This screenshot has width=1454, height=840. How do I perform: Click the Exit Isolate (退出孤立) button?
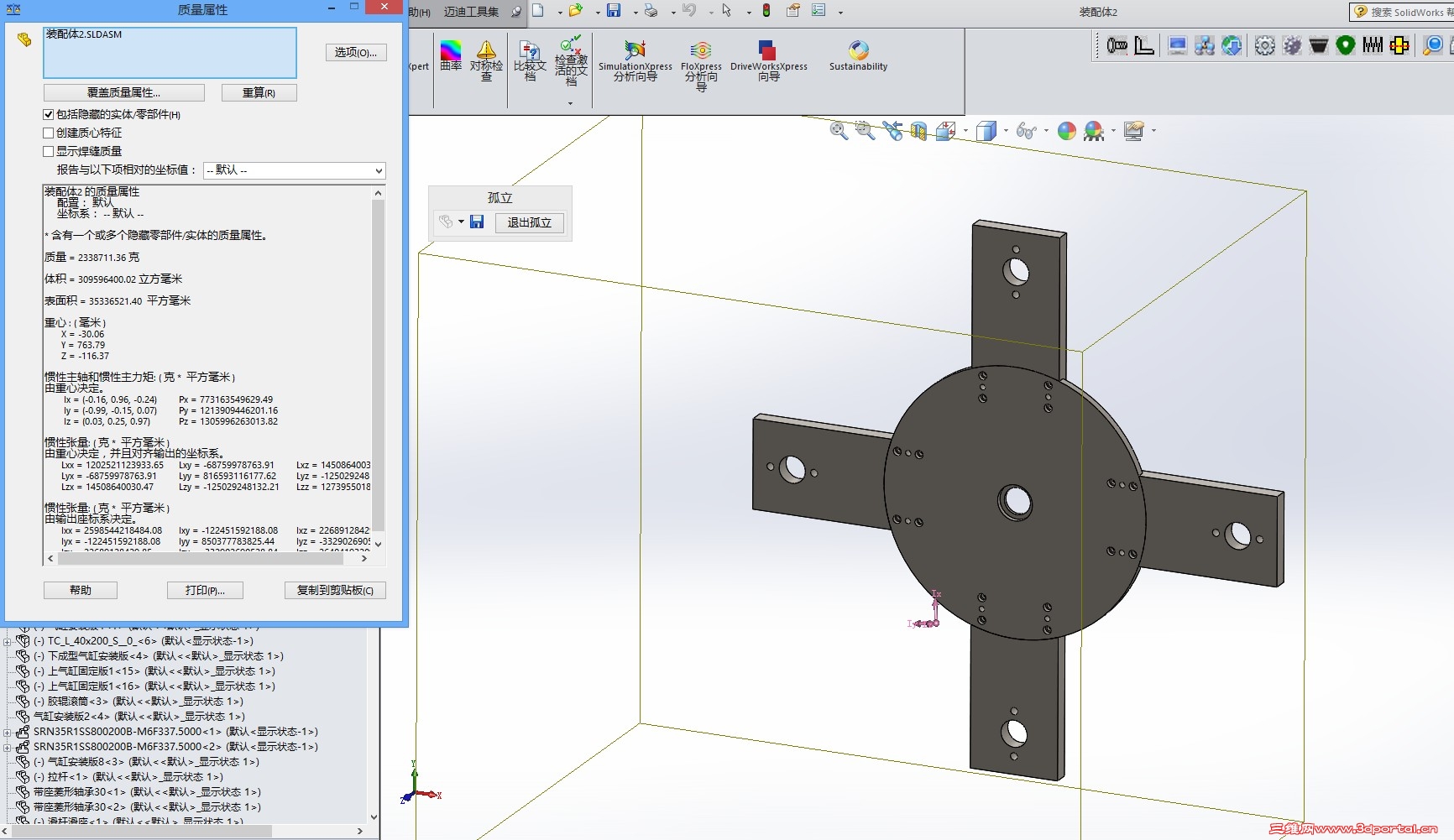tap(529, 222)
